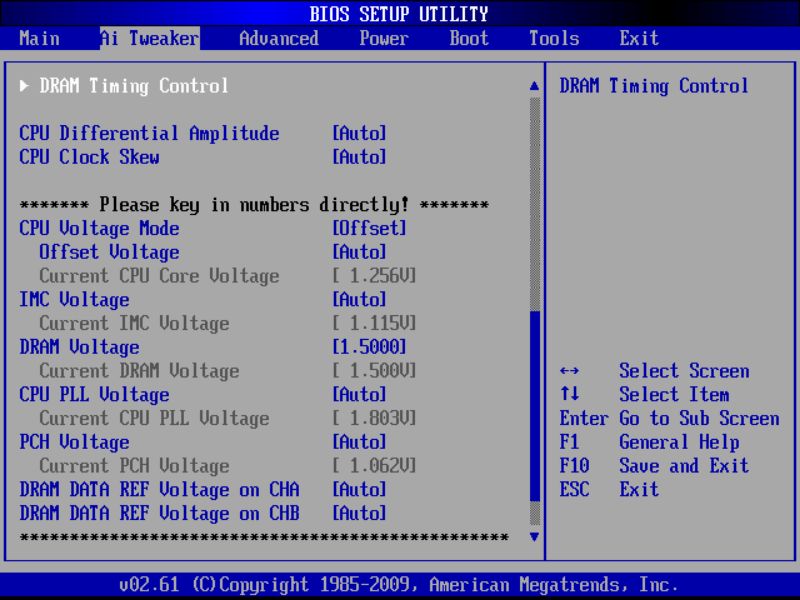Click the blue scrollbar thumb
This screenshot has width=800, height=600.
[x=535, y=406]
